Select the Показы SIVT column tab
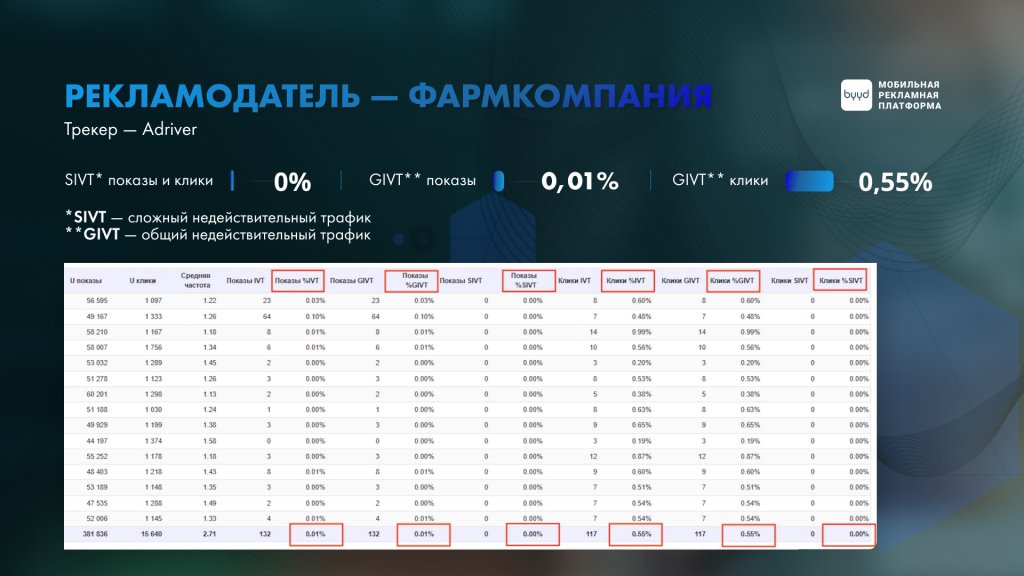 (465, 280)
